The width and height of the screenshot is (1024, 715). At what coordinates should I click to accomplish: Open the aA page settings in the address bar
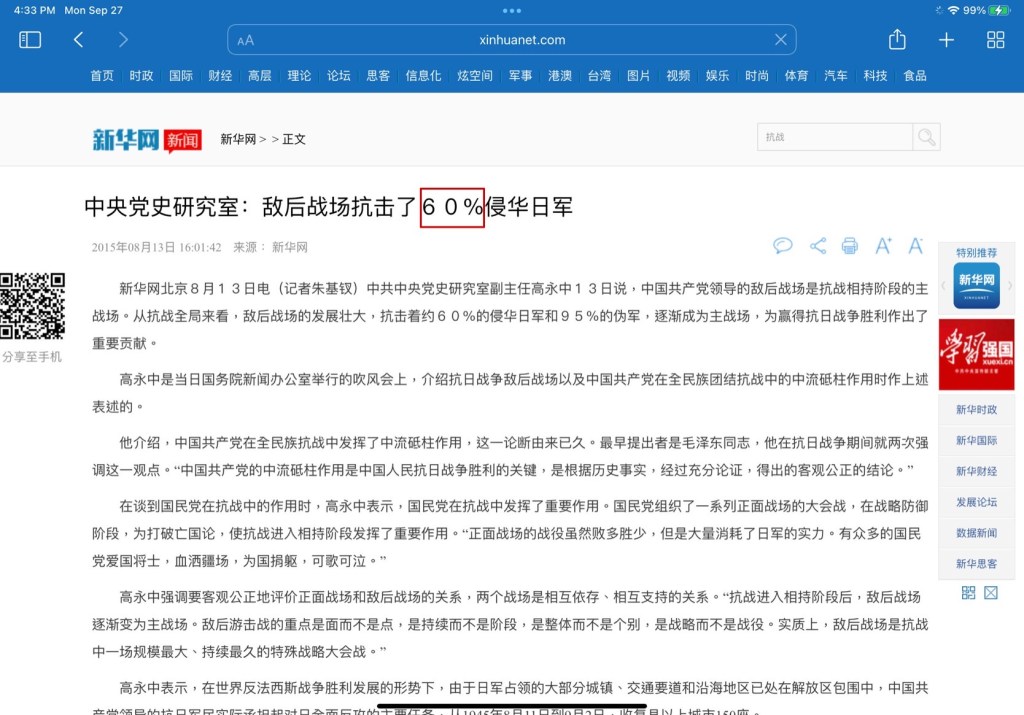[246, 40]
